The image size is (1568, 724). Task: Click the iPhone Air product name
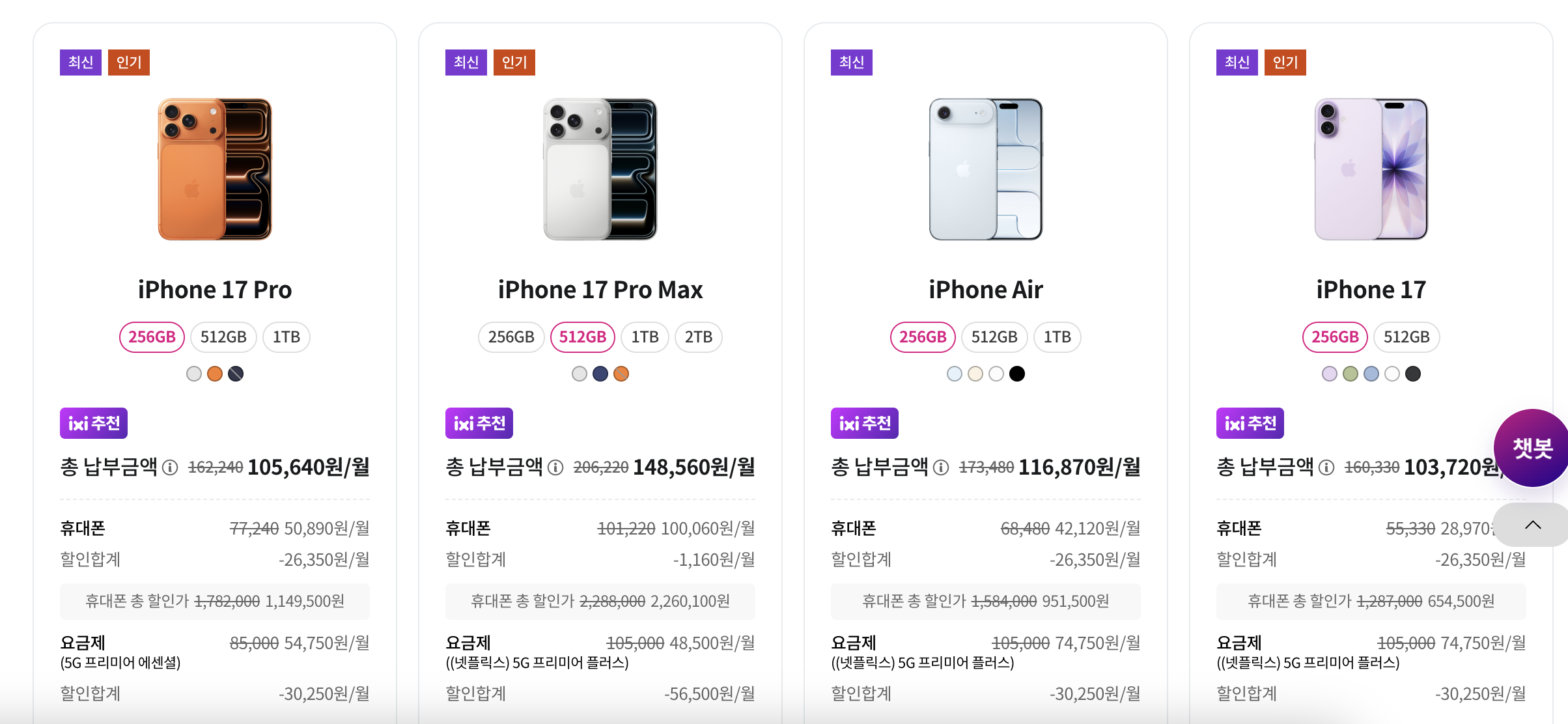985,289
